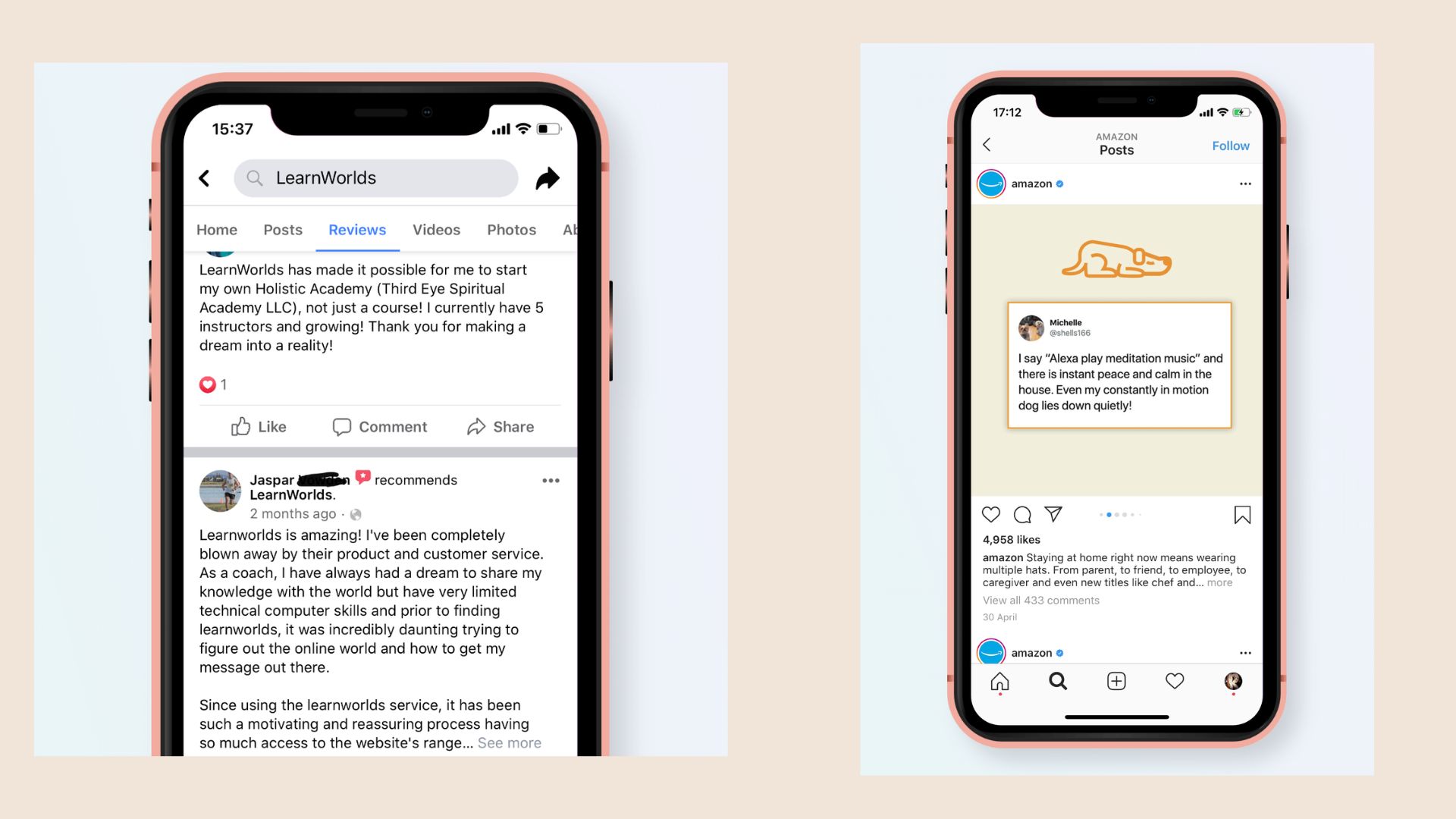1456x819 pixels.
Task: Tap the back arrow on Facebook LearnWorlds page
Action: [206, 178]
